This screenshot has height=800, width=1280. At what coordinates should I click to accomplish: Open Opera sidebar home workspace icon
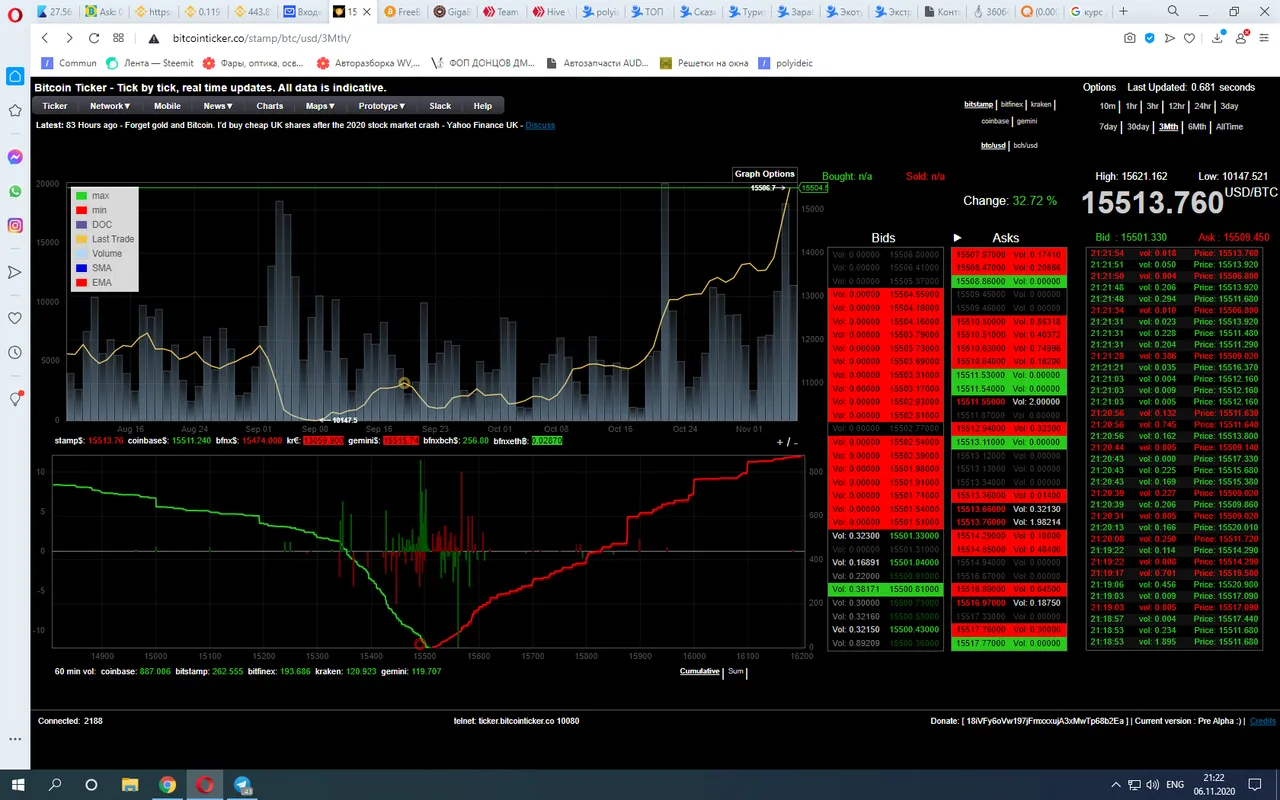tap(15, 76)
